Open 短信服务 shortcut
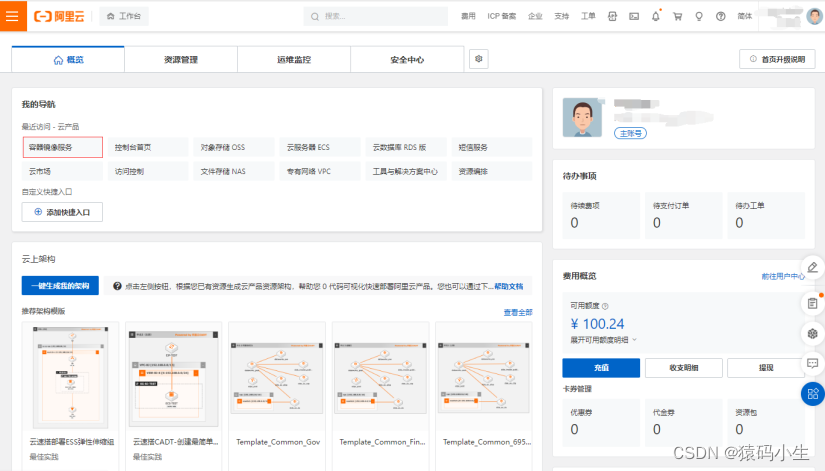This screenshot has width=825, height=471. click(x=491, y=147)
